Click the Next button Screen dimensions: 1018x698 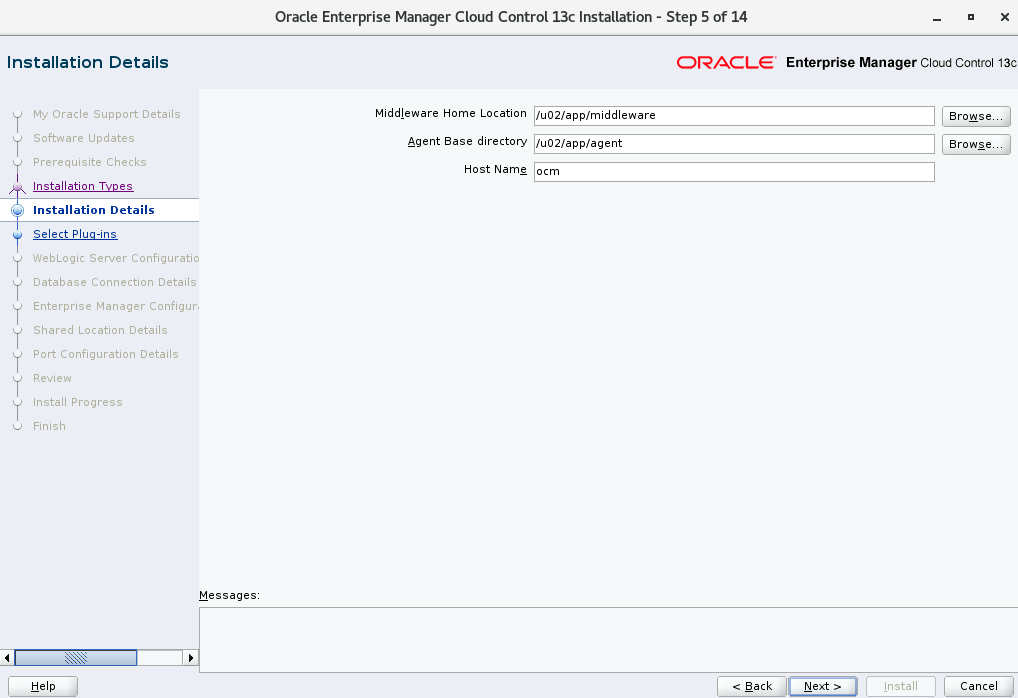click(x=823, y=686)
